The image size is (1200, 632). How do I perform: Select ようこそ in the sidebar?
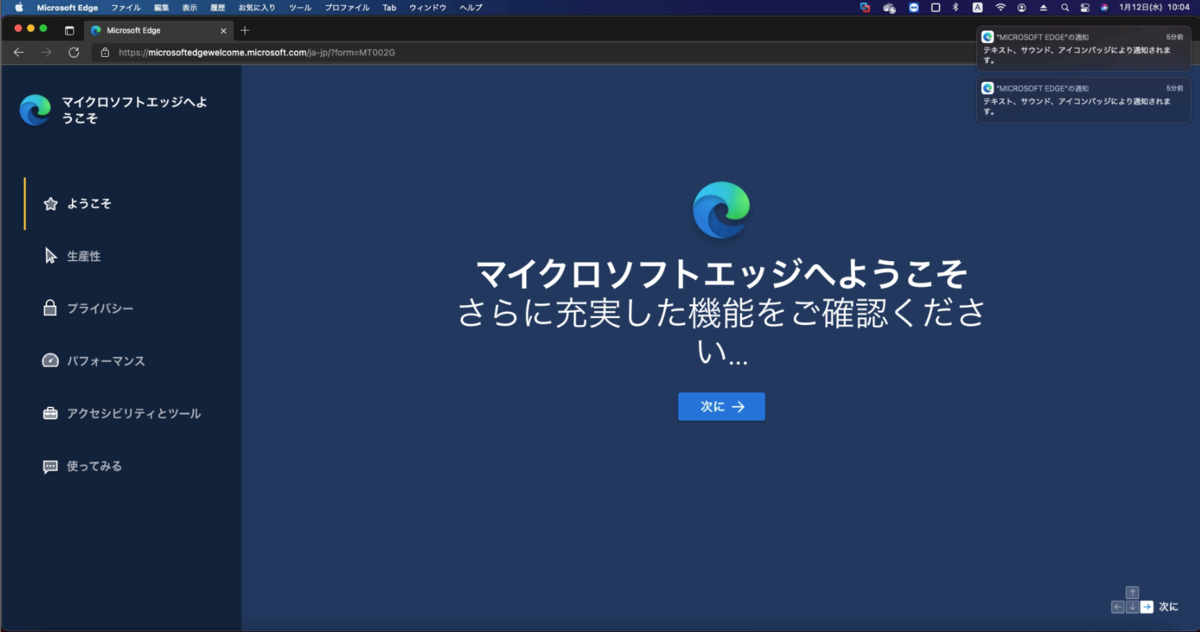pos(89,204)
